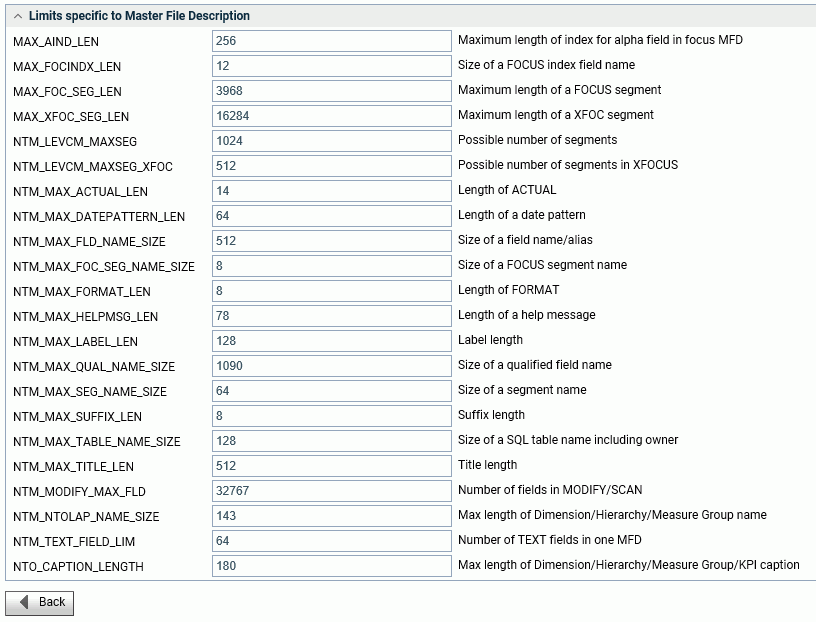The width and height of the screenshot is (816, 622).
Task: Click the NTM_MAX_SEG_NAME_SIZE input box
Action: coord(332,391)
